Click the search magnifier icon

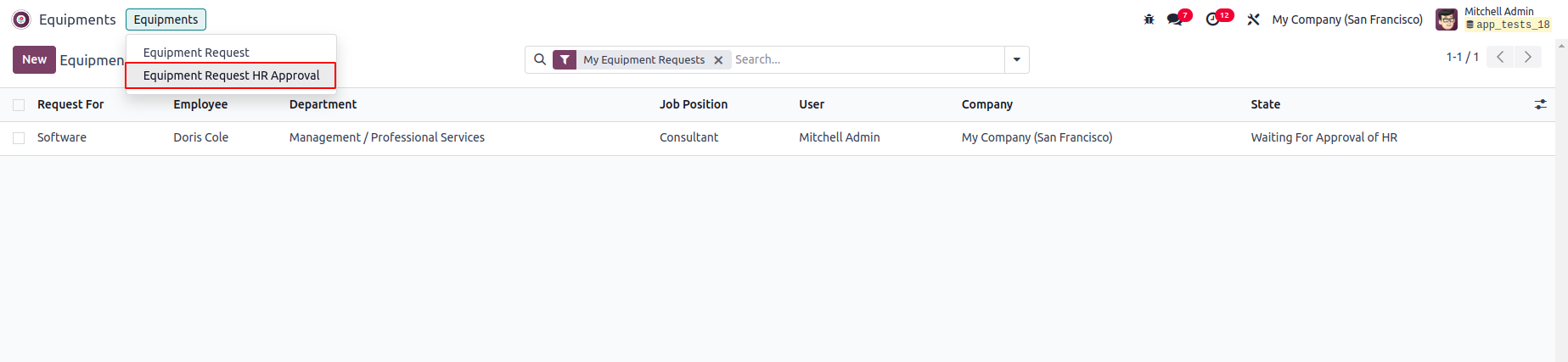pyautogui.click(x=540, y=60)
